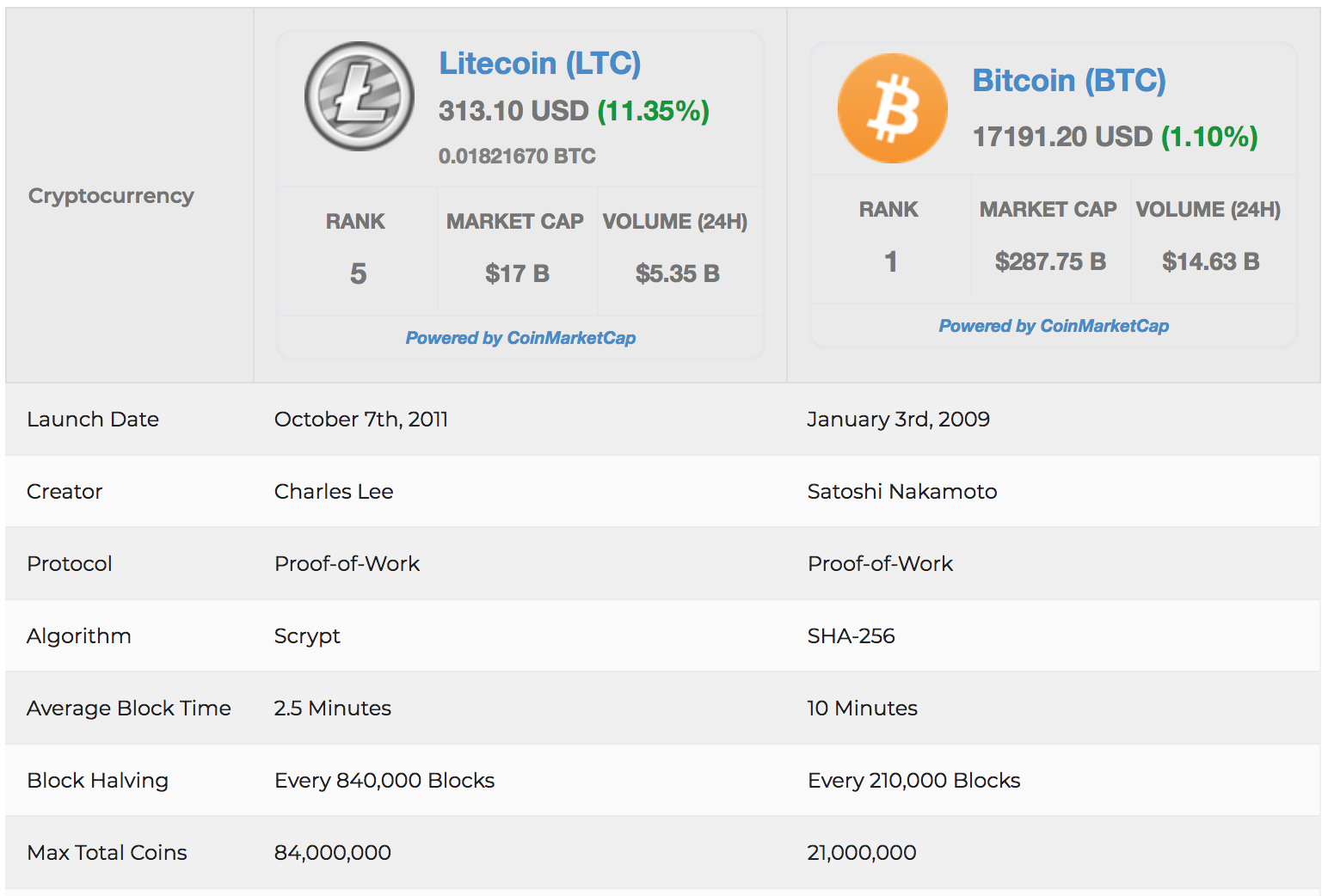The image size is (1328, 896).
Task: Click Bitcoin's $14.63 B 24H volume
Action: point(1210,261)
